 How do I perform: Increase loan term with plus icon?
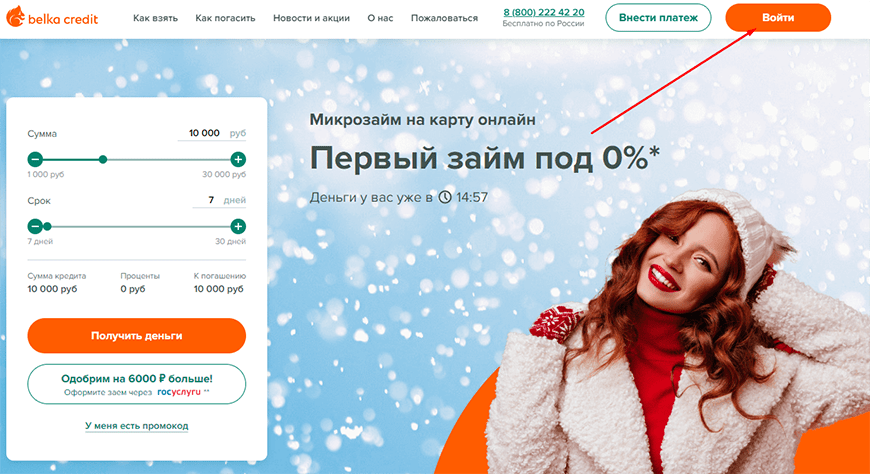238,226
